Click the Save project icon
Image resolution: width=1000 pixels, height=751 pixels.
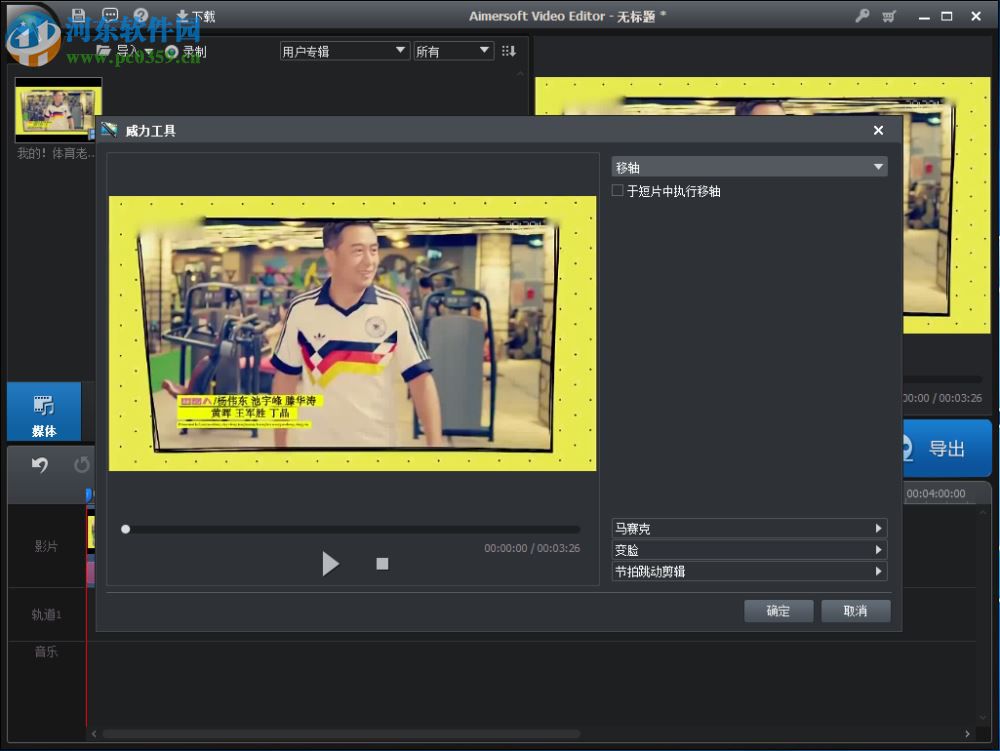point(77,15)
